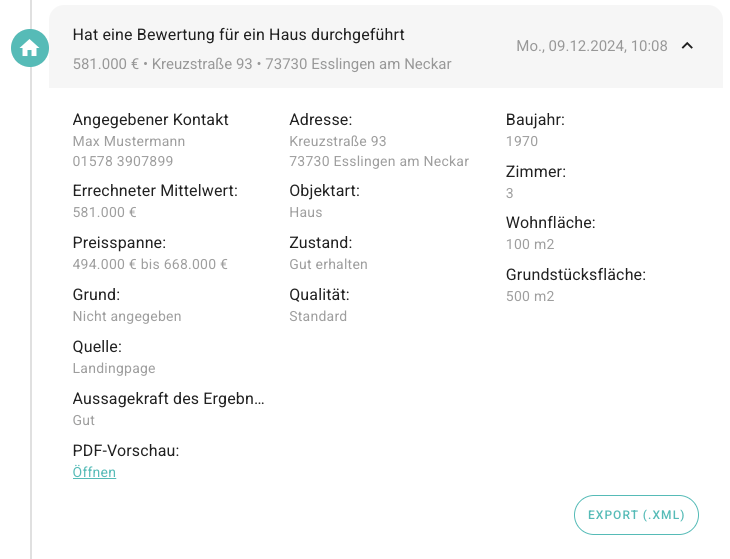
Task: Click the phone number 01578 3907899
Action: (x=123, y=161)
